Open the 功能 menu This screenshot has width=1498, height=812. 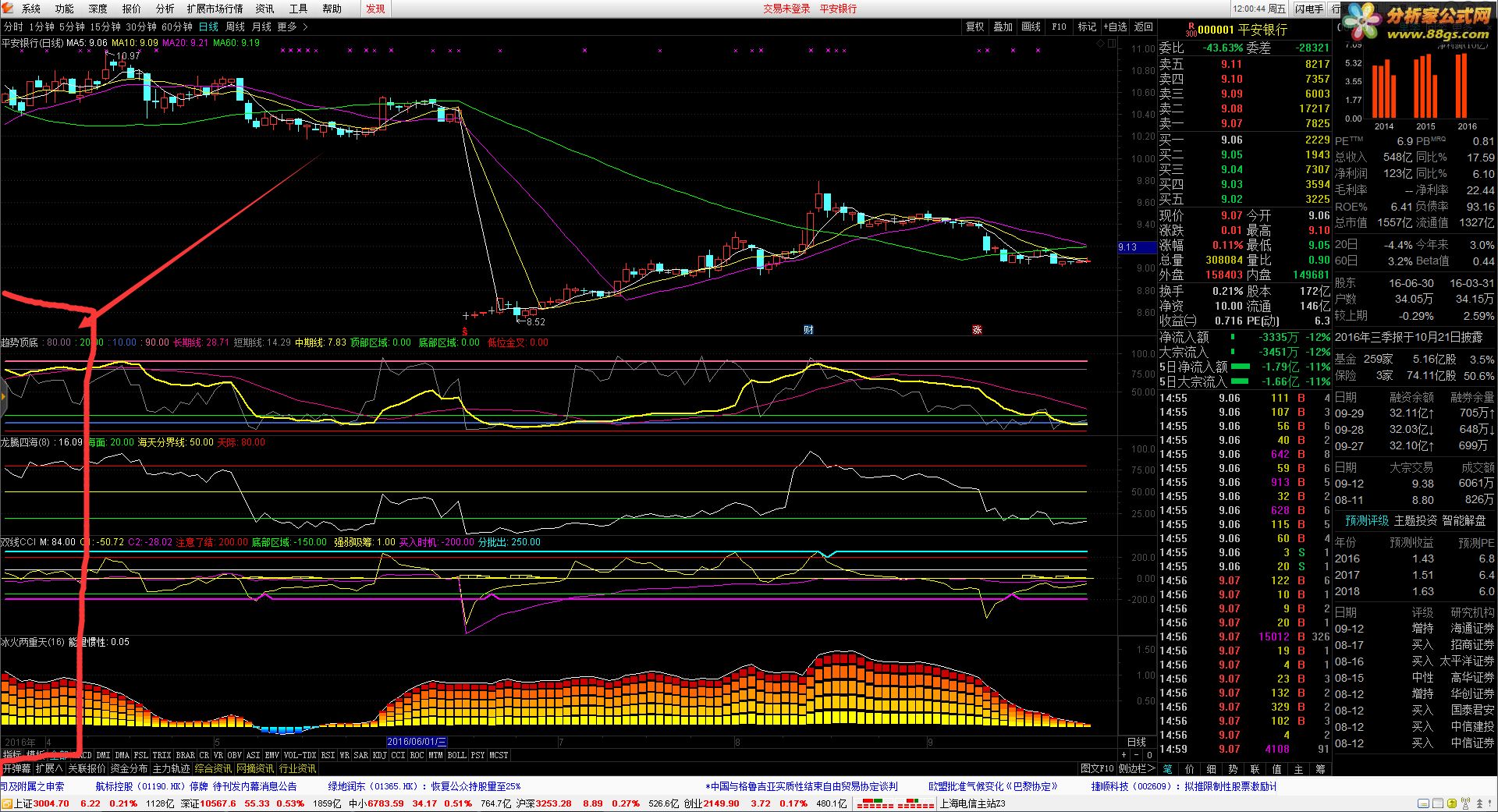(x=65, y=9)
